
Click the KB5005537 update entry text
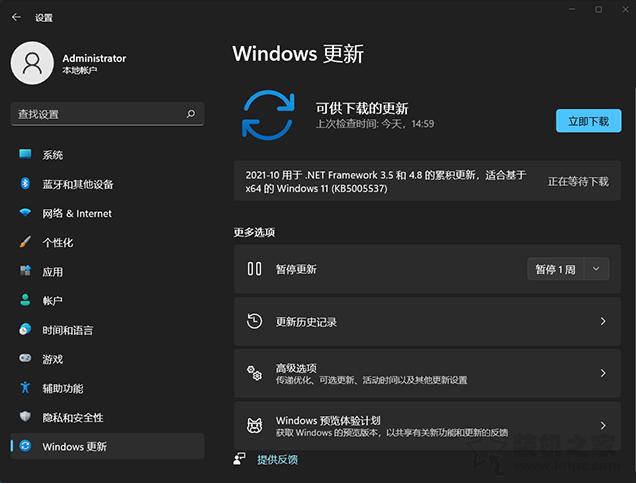point(386,182)
